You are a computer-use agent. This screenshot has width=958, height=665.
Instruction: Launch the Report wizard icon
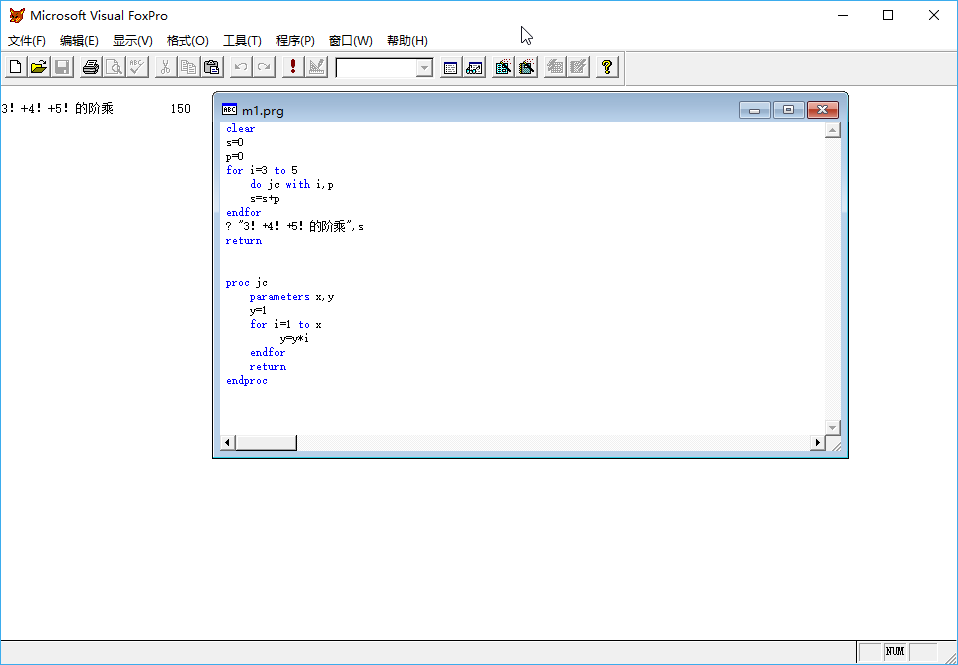(x=527, y=67)
